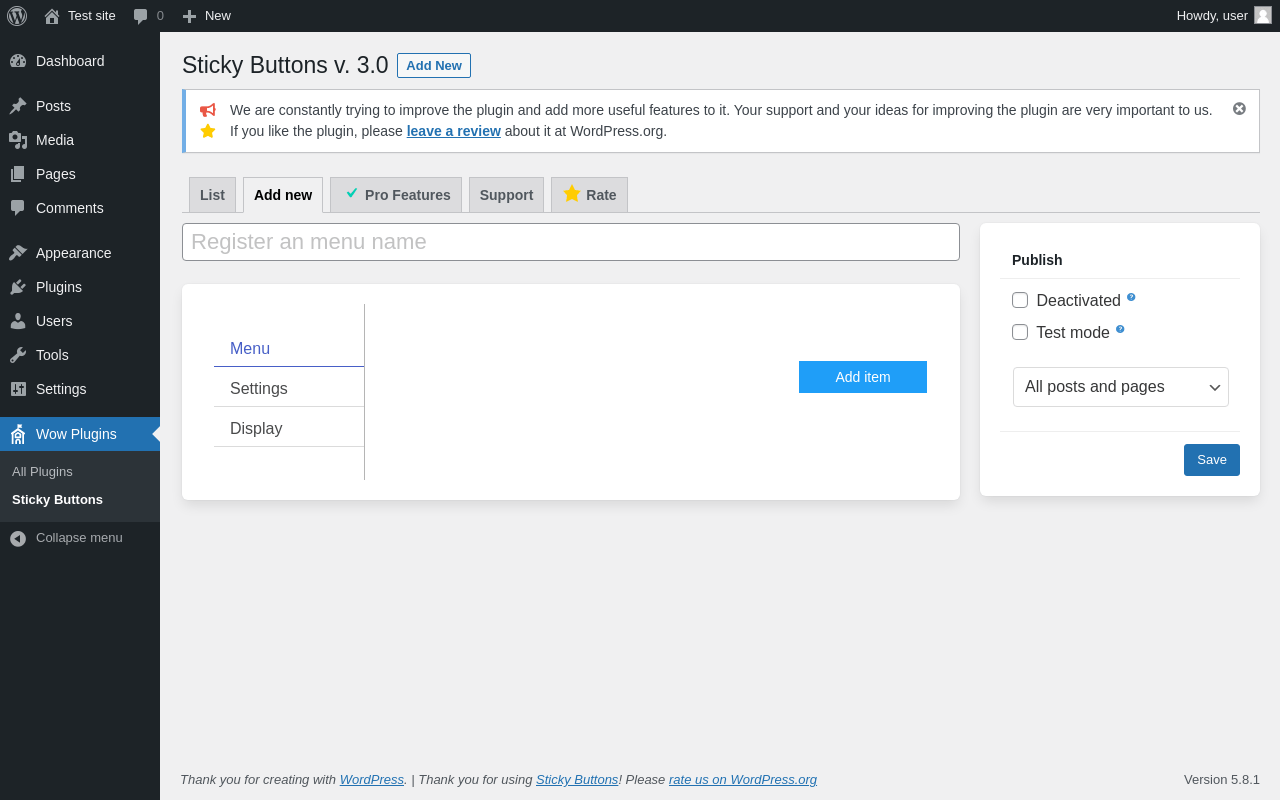Open the comments bubble icon in admin bar

[141, 16]
